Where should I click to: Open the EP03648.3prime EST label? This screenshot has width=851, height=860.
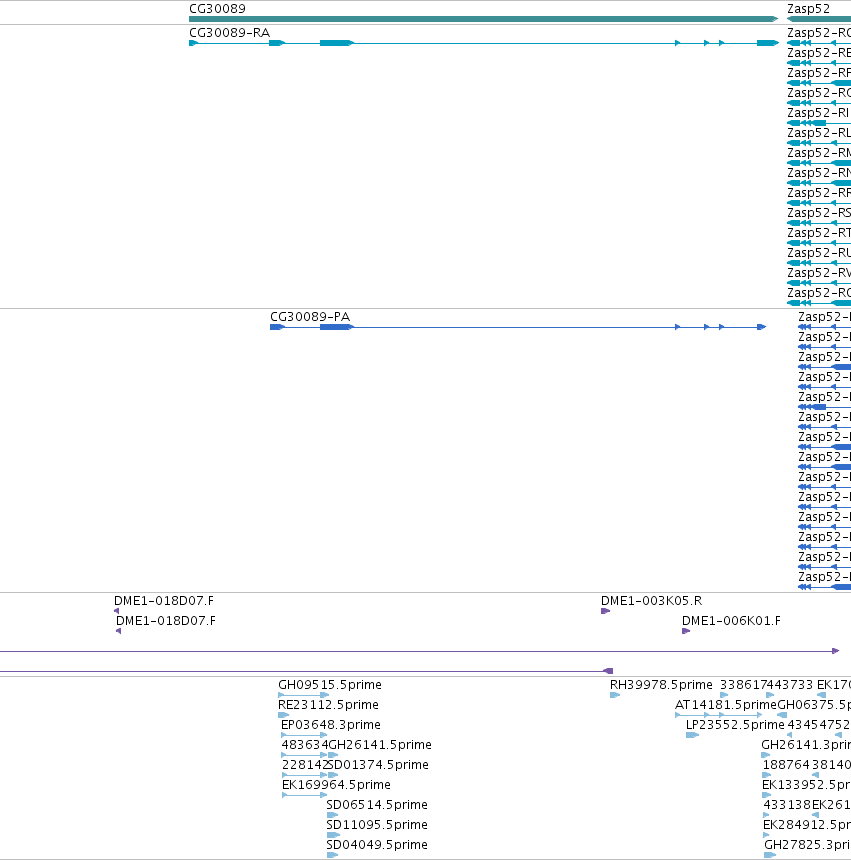pos(331,725)
